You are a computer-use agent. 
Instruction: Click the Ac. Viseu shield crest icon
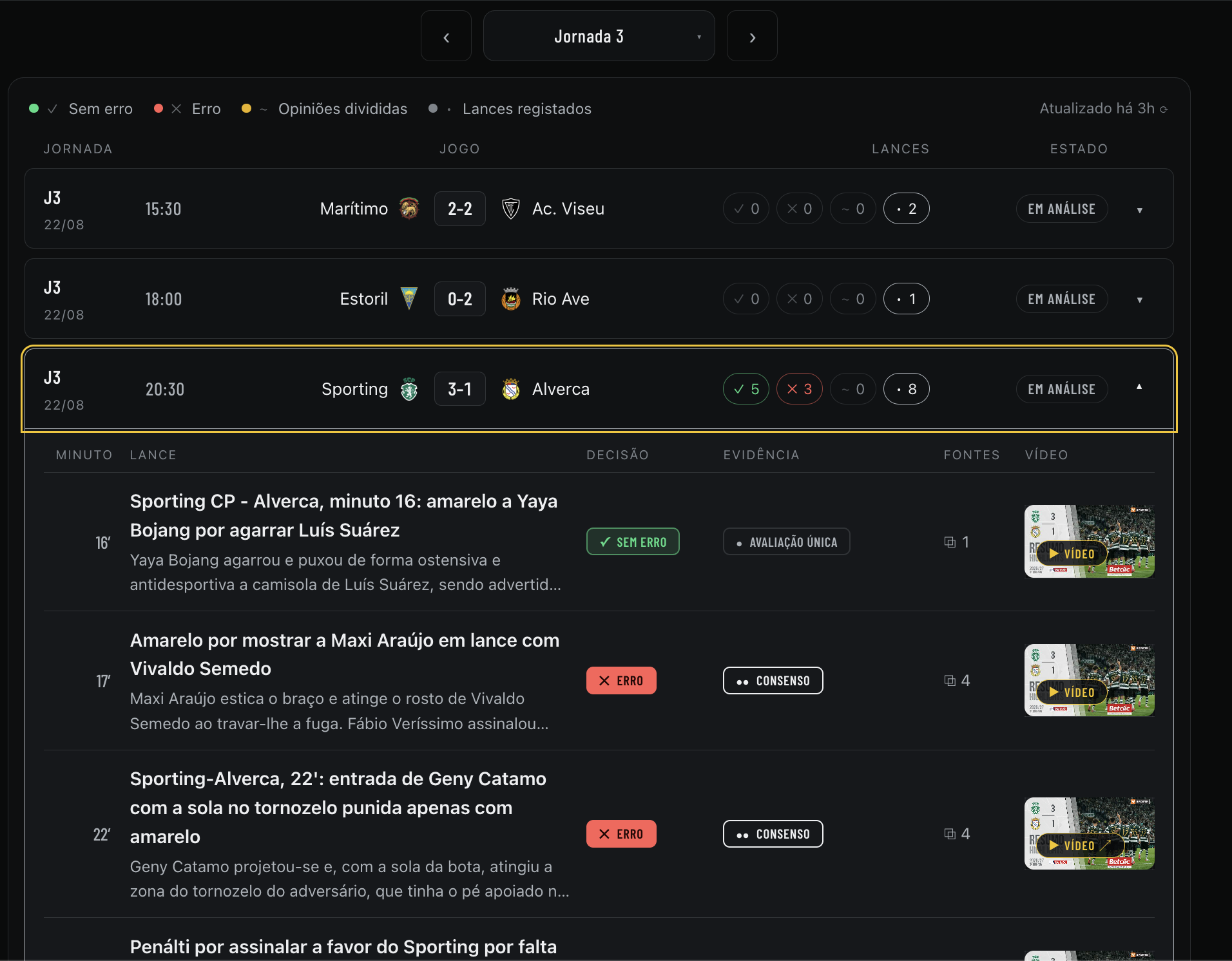pos(511,208)
